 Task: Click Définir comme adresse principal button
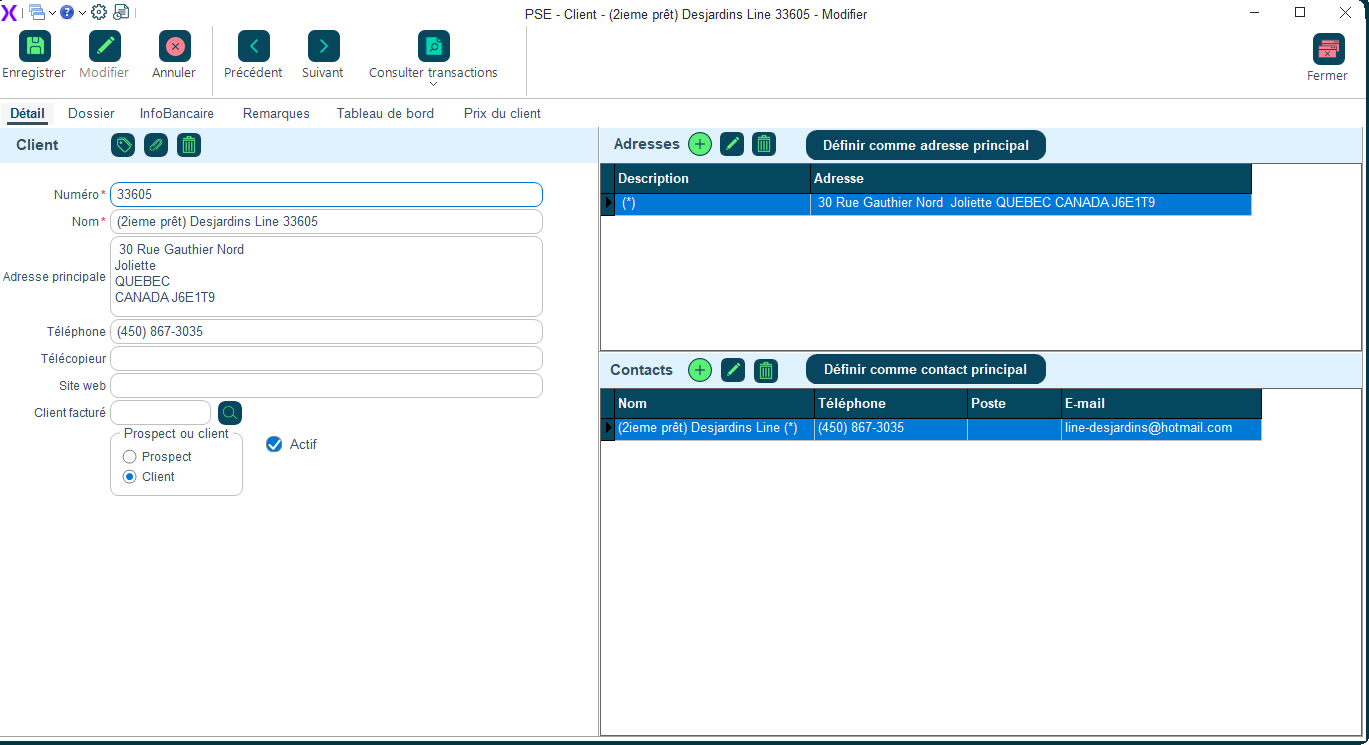[926, 145]
